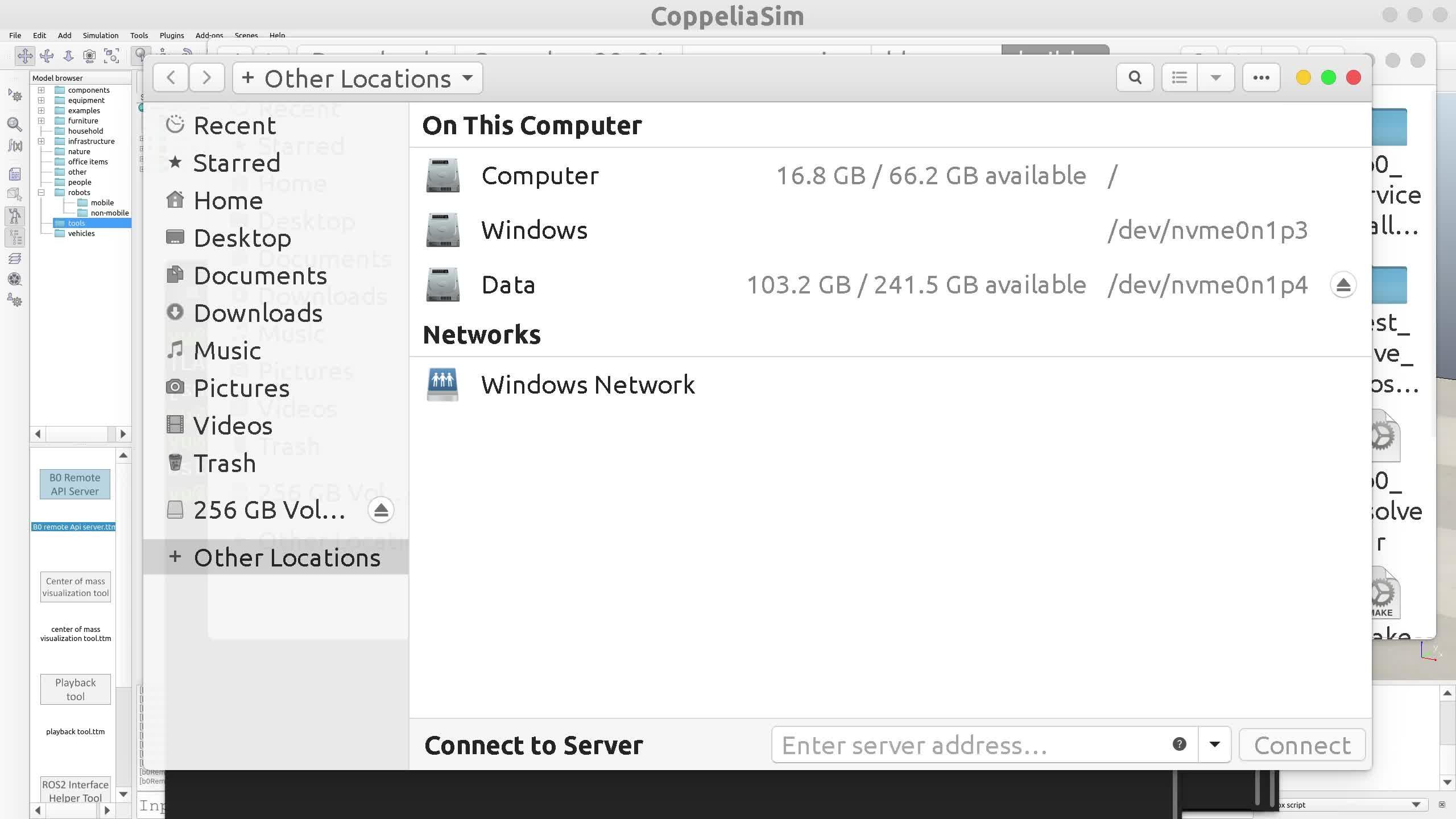This screenshot has width=1456, height=819.
Task: Open the Add menu
Action: (65, 35)
